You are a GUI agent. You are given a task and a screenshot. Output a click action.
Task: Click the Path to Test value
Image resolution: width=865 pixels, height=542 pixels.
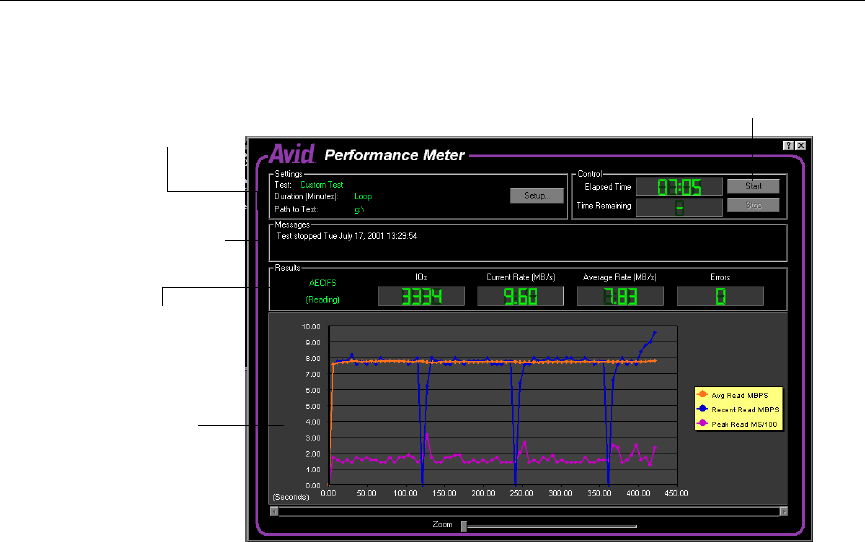359,210
